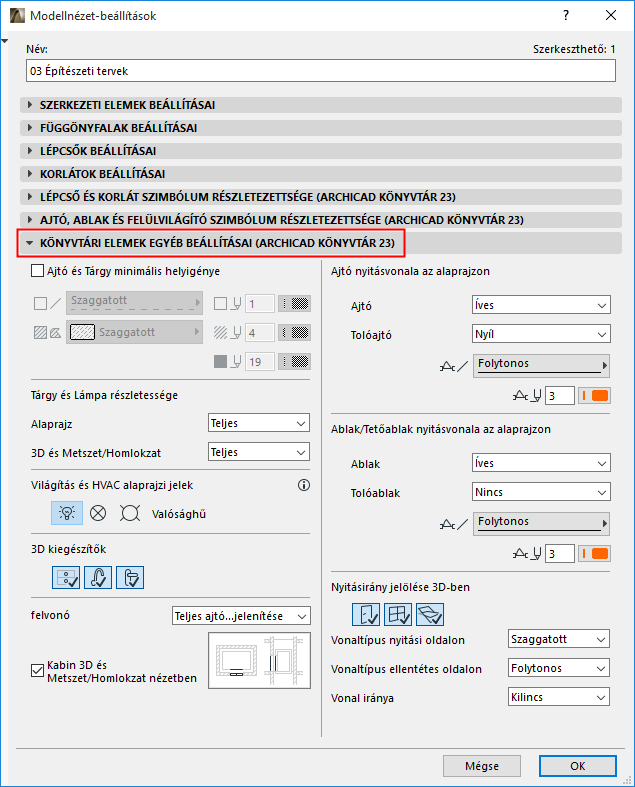635x787 pixels.
Task: Open info icon for Világítás és HVAC jelek
Action: 304,485
